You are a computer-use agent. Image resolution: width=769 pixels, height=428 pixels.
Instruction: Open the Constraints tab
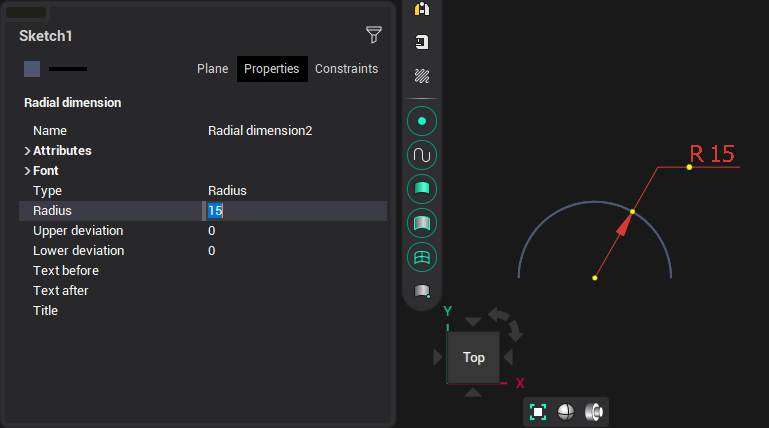point(346,69)
